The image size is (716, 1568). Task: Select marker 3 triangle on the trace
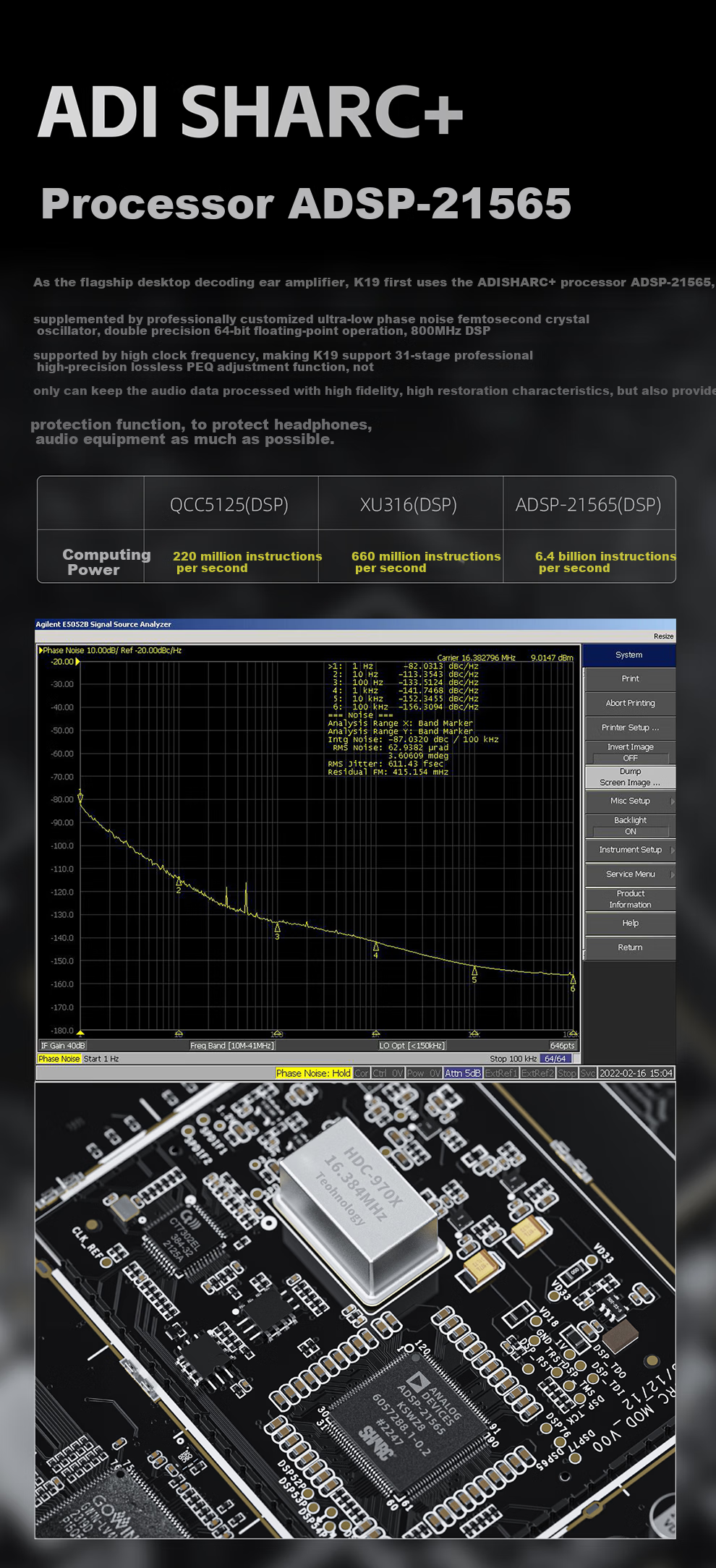tap(277, 926)
